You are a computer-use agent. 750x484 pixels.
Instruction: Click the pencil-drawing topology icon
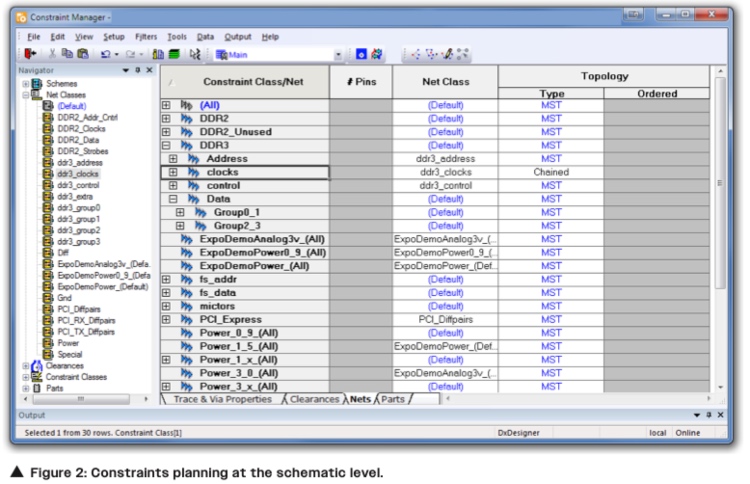pos(447,54)
